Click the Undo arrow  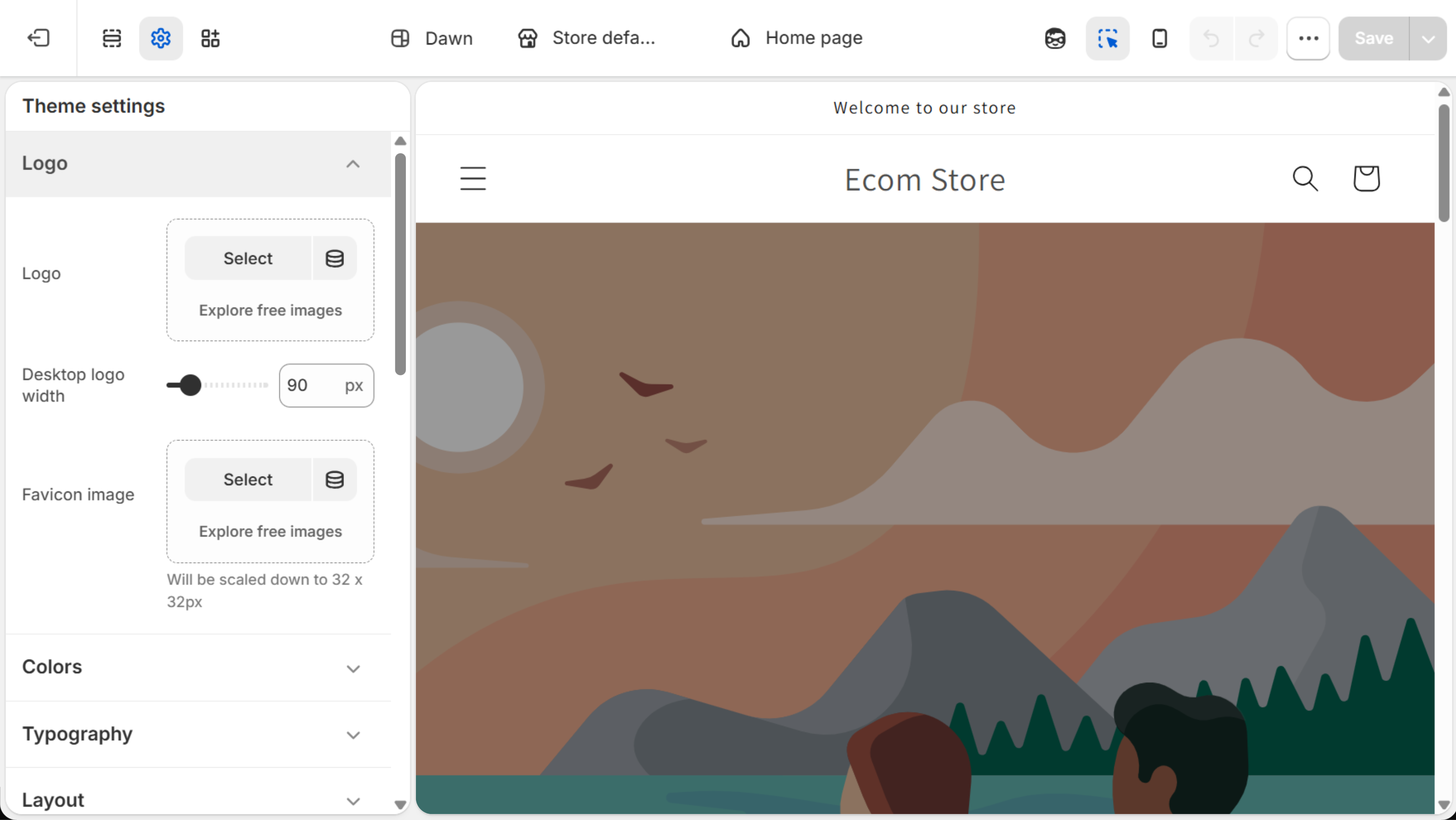(1211, 38)
